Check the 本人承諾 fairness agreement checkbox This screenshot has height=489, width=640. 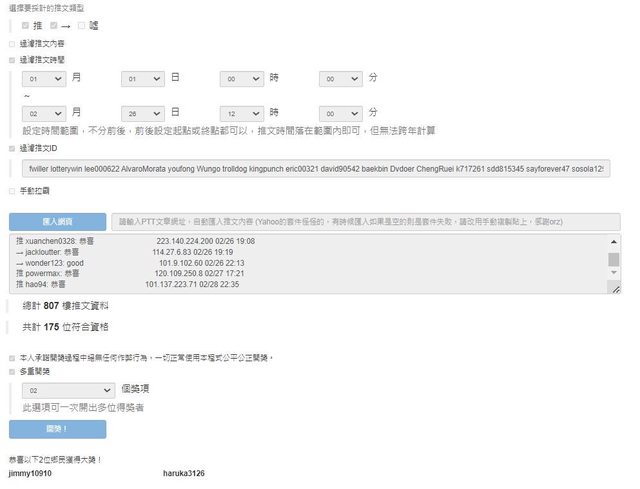click(12, 357)
